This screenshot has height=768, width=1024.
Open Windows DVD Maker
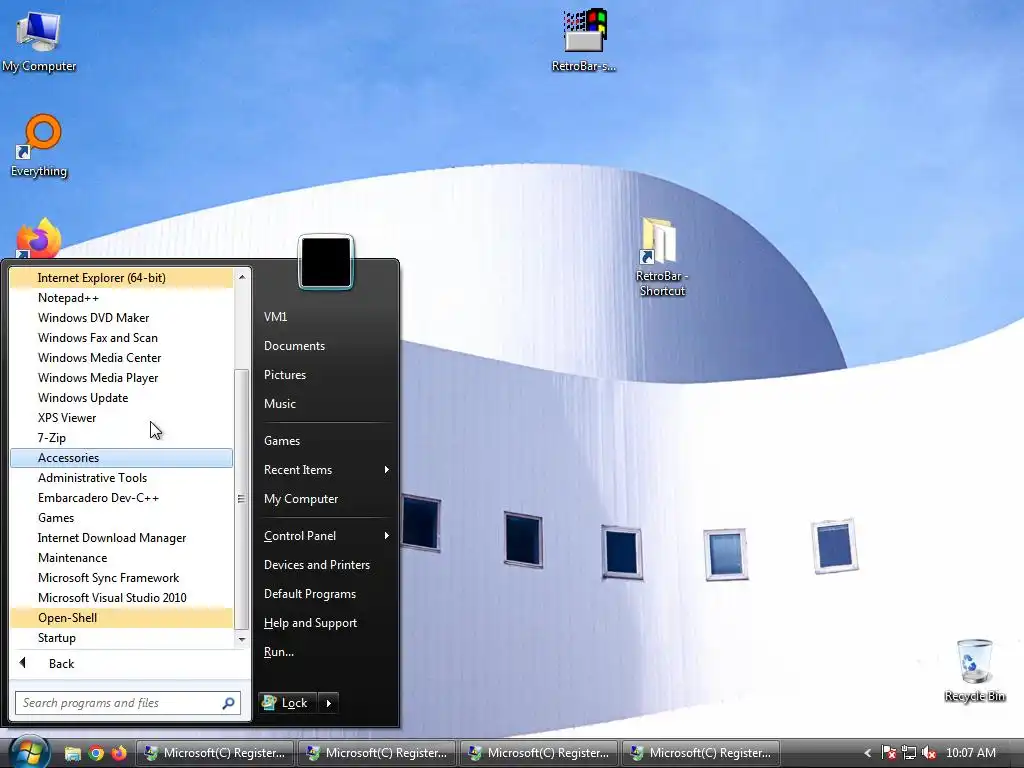pos(121,317)
